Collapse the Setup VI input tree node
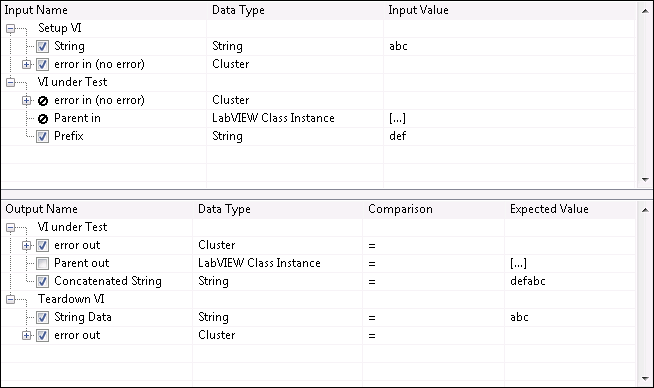This screenshot has height=388, width=654. 10,28
